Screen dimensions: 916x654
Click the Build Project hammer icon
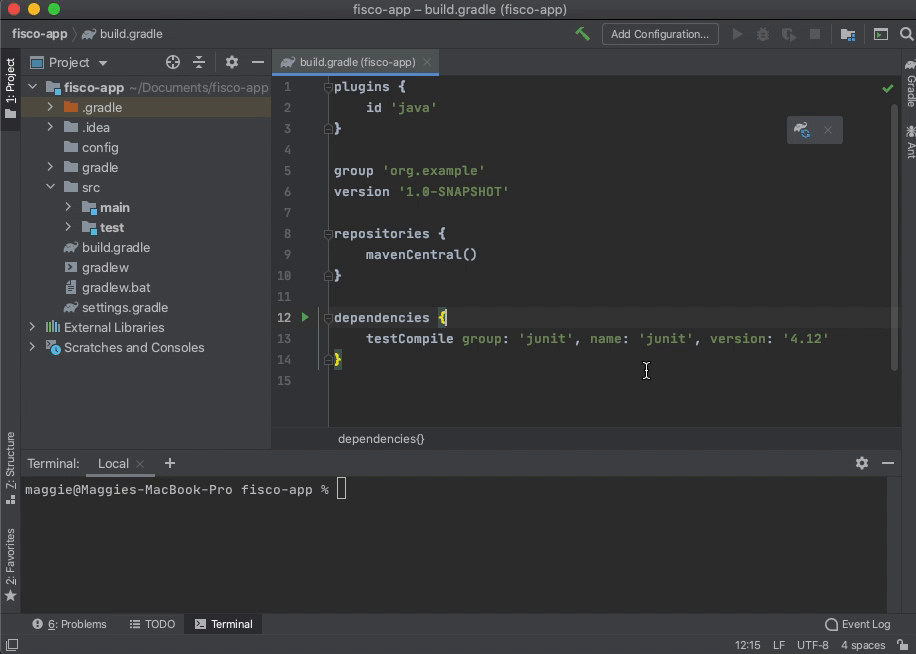(582, 34)
